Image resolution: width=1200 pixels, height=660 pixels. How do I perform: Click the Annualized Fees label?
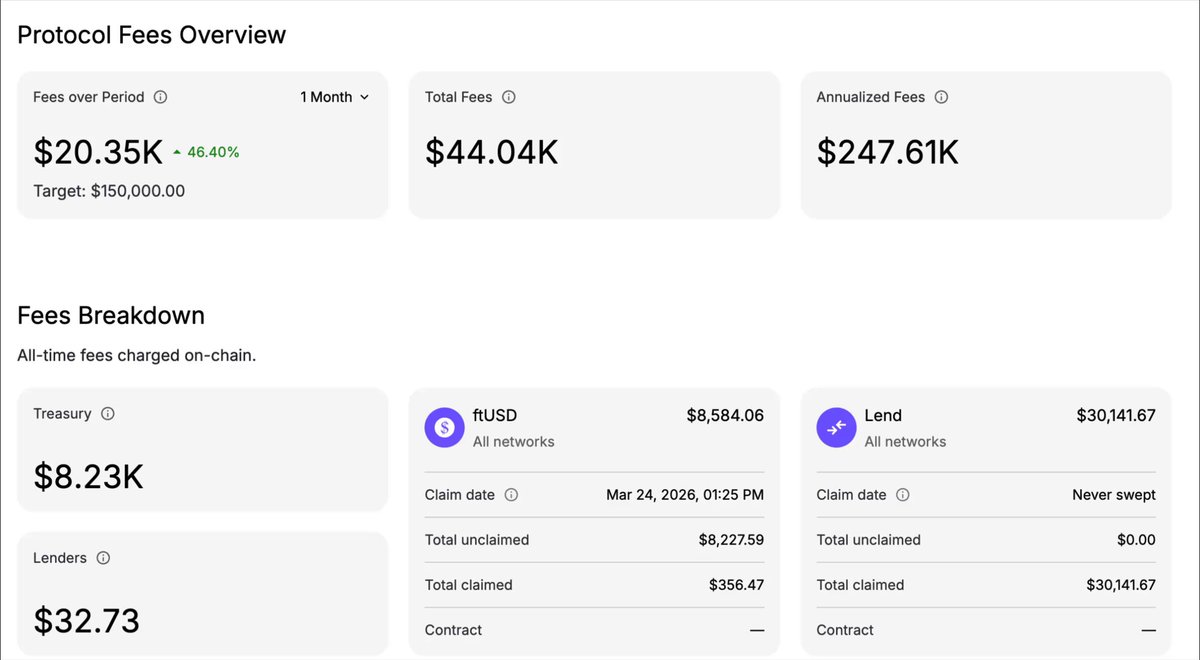pos(871,97)
